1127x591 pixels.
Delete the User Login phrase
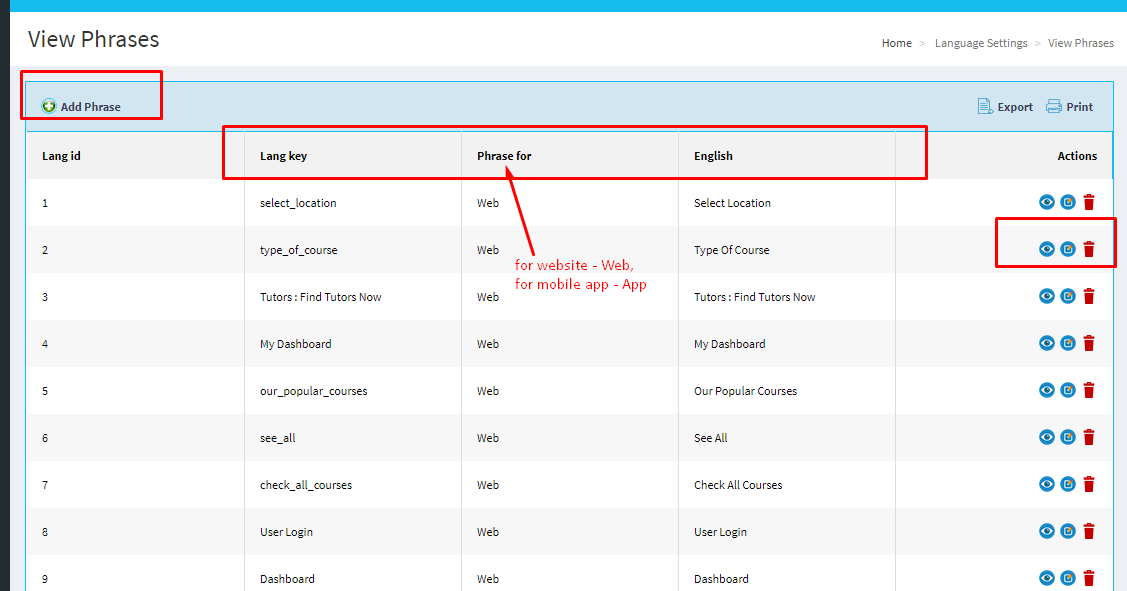(1089, 531)
